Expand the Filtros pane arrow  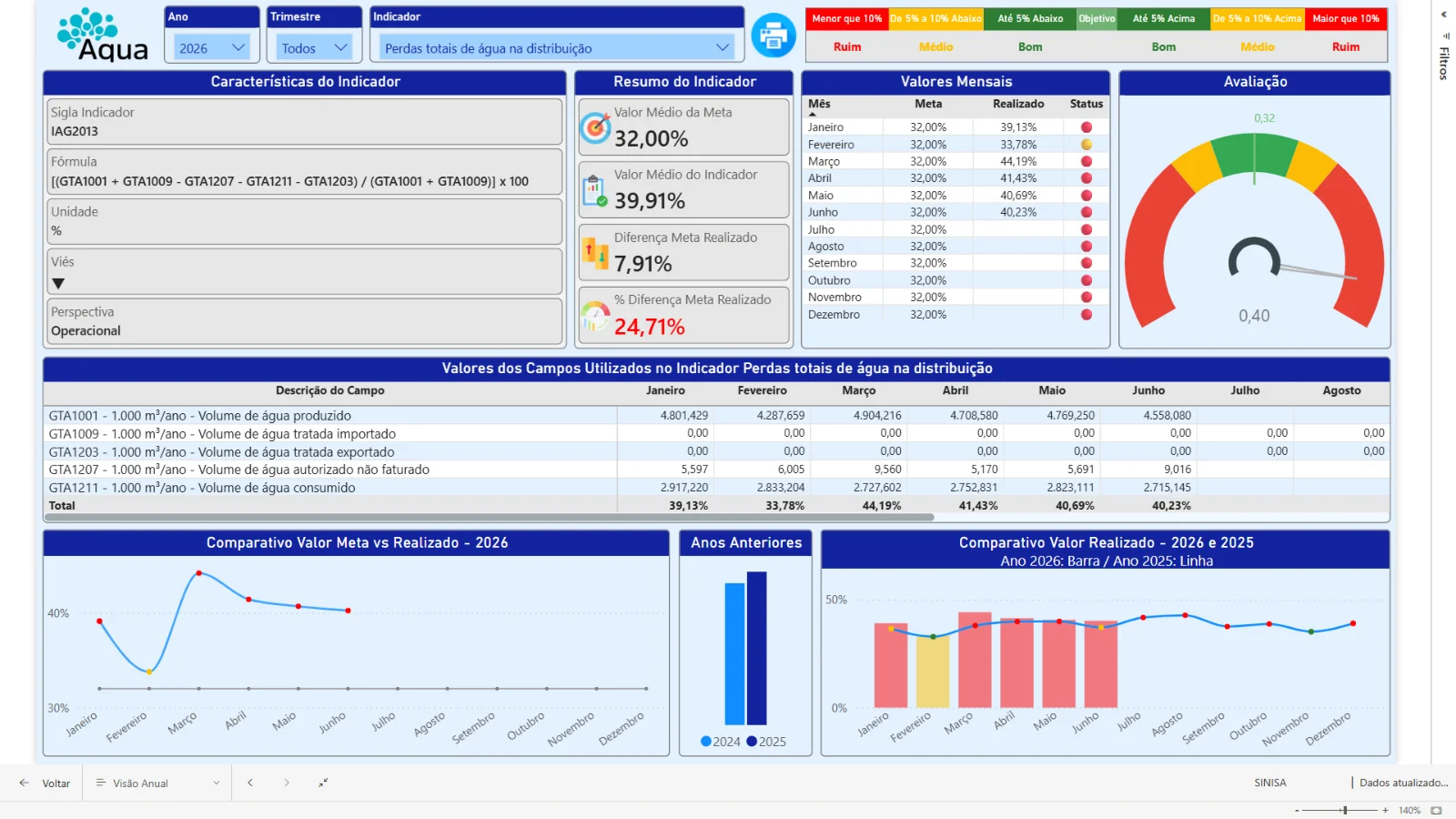point(1443,15)
